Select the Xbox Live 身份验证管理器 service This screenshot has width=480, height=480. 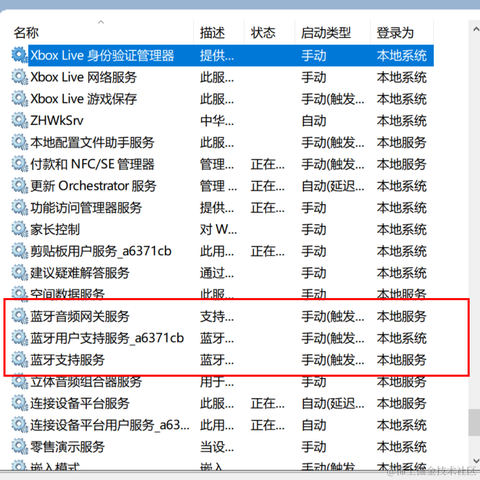pyautogui.click(x=102, y=55)
